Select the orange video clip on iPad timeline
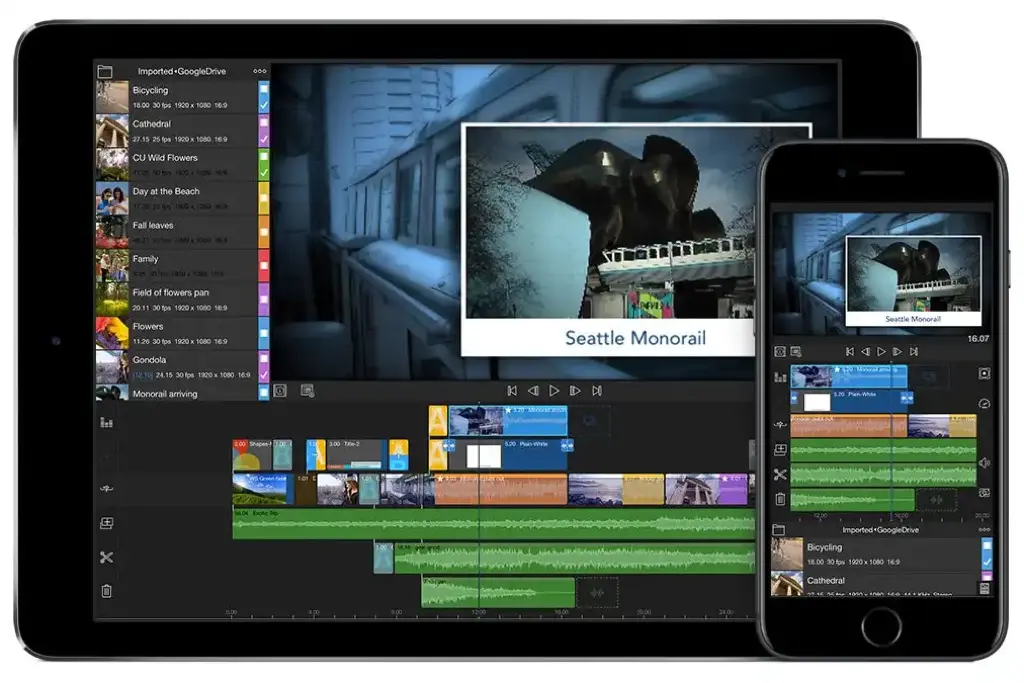1024x683 pixels. [x=501, y=489]
